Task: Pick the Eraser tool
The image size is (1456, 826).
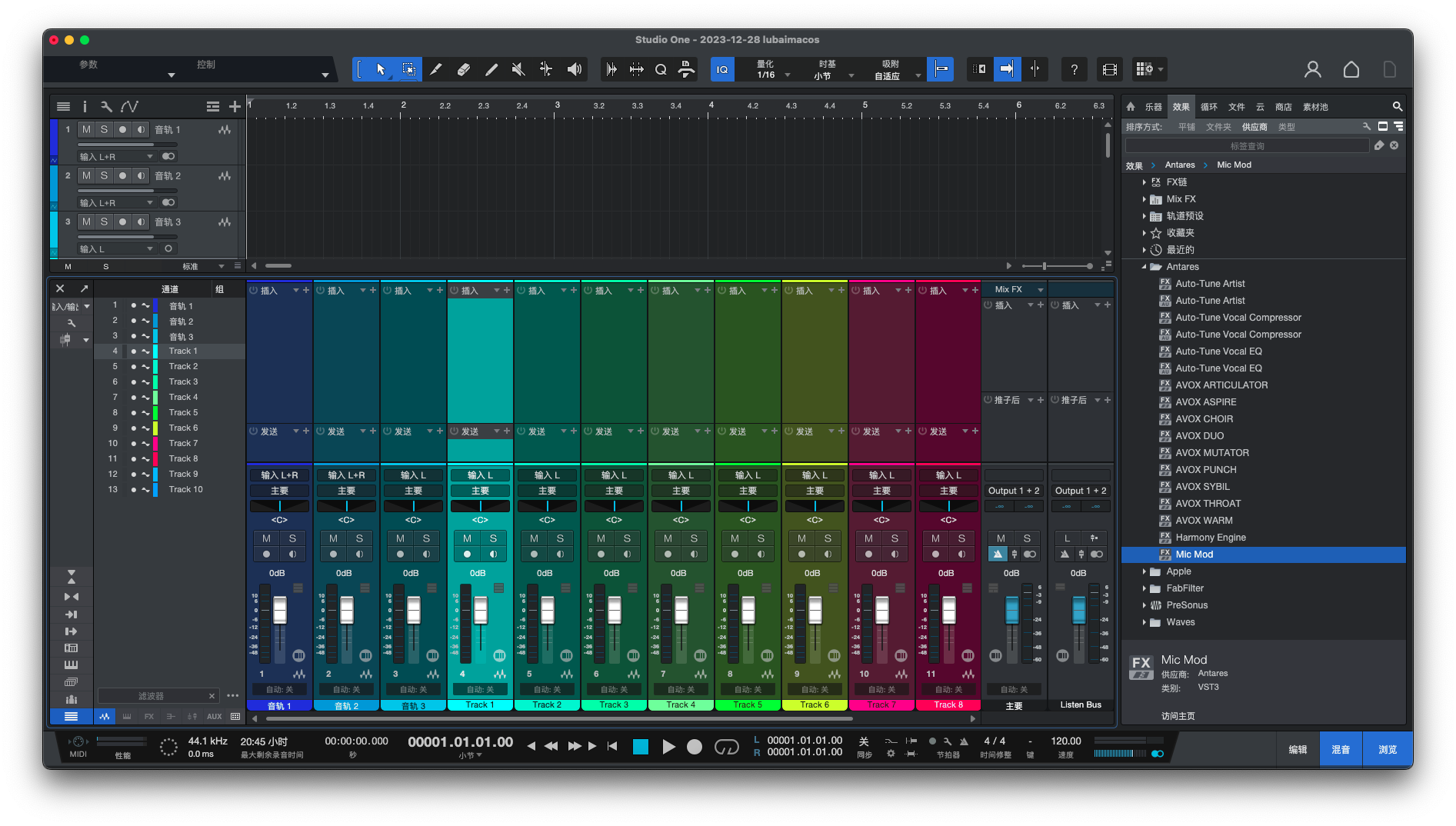Action: click(464, 69)
